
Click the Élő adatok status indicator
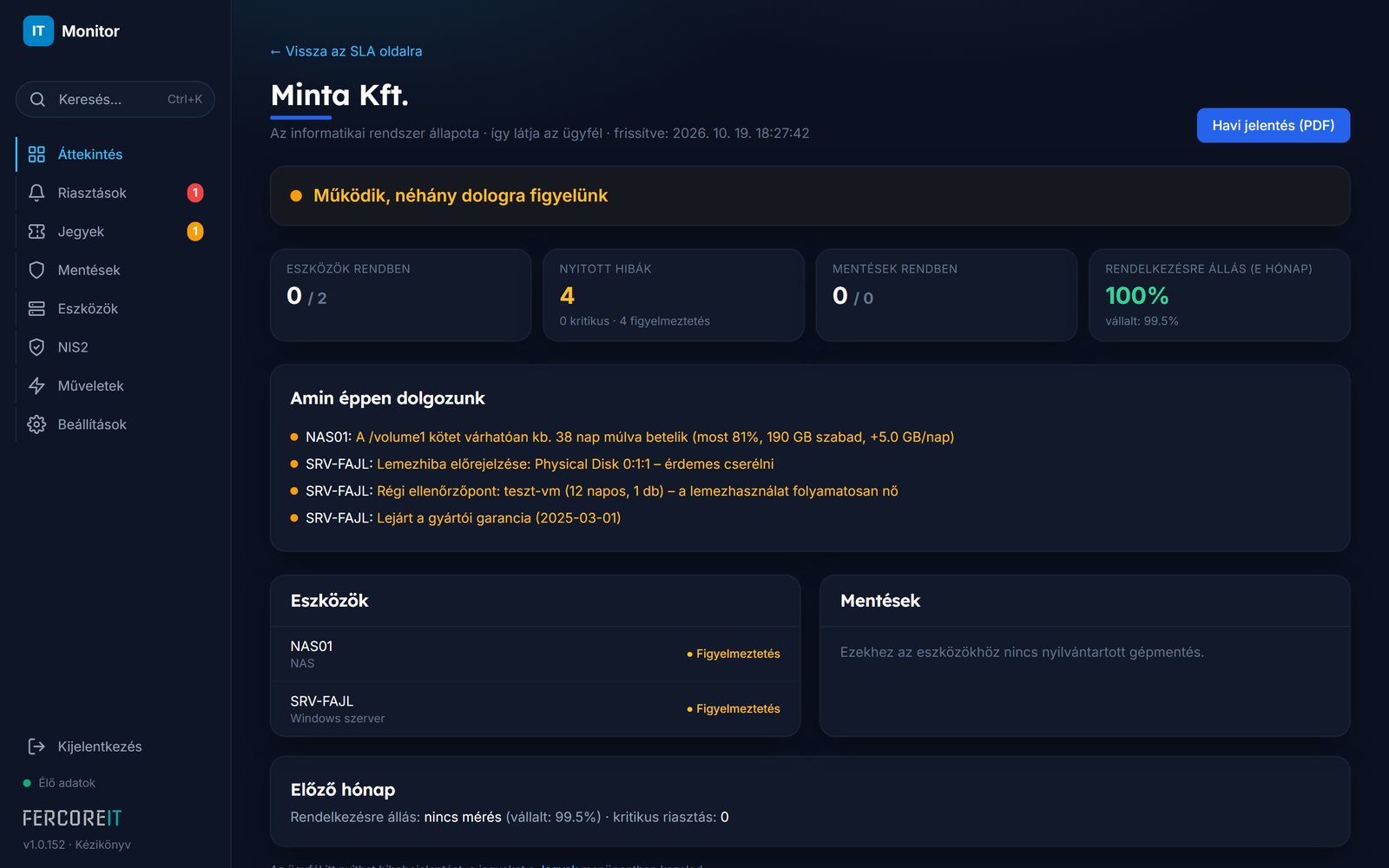point(59,783)
